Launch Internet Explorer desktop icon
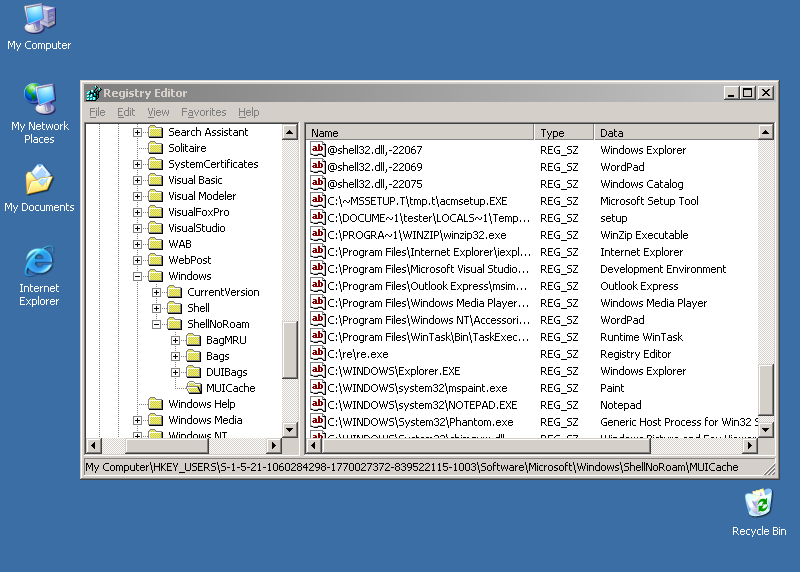Image resolution: width=800 pixels, height=572 pixels. pos(39,276)
